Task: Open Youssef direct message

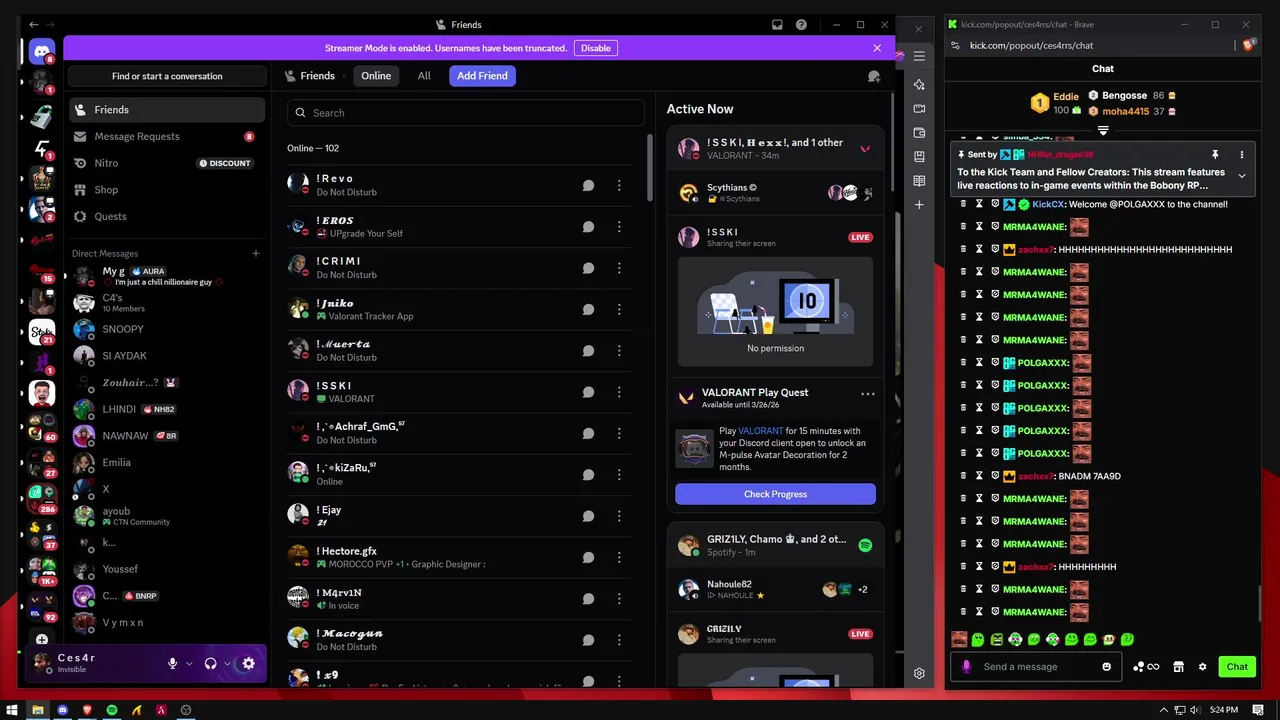Action: coord(167,569)
